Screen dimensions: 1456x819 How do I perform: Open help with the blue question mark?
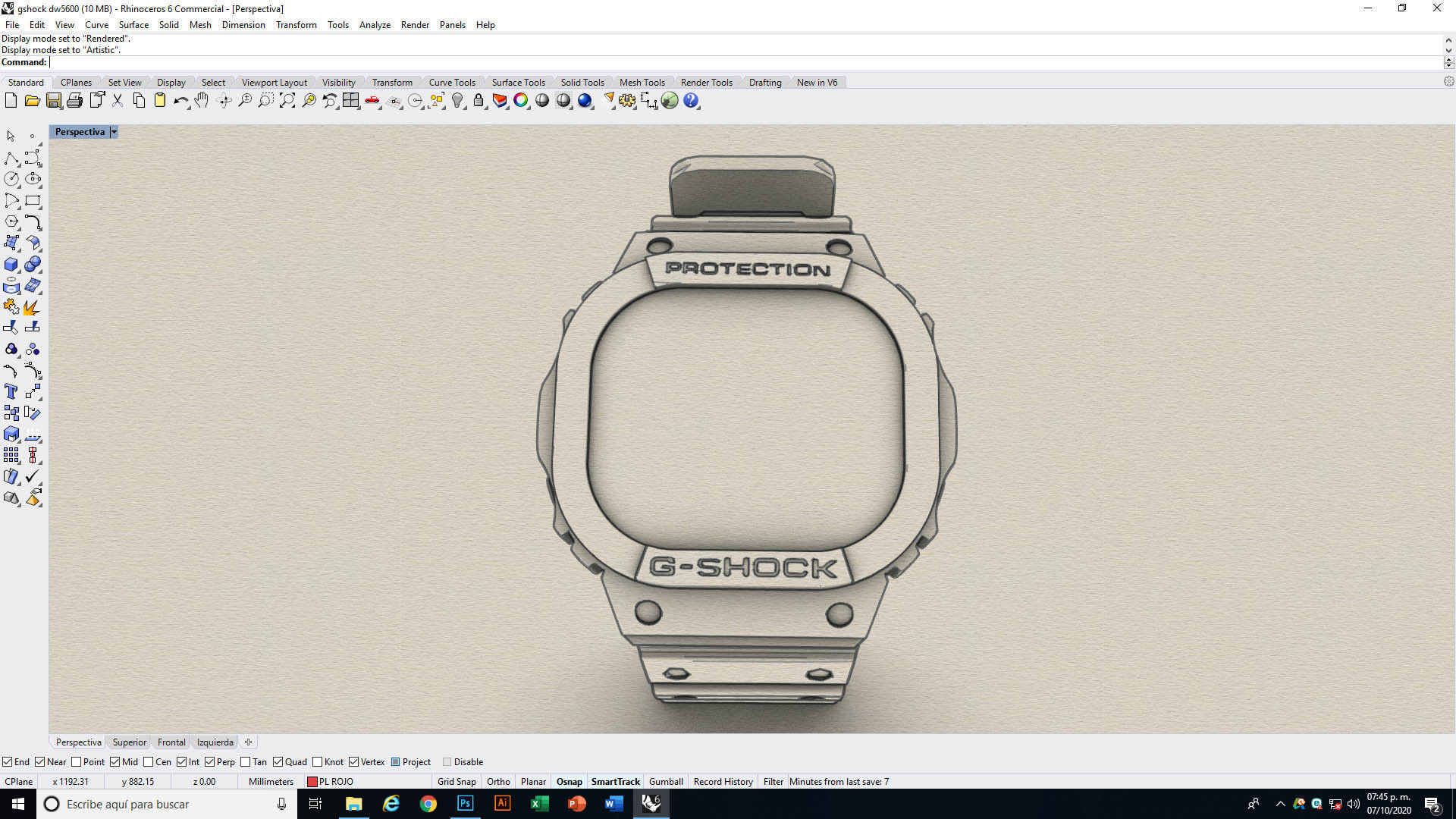tap(691, 100)
